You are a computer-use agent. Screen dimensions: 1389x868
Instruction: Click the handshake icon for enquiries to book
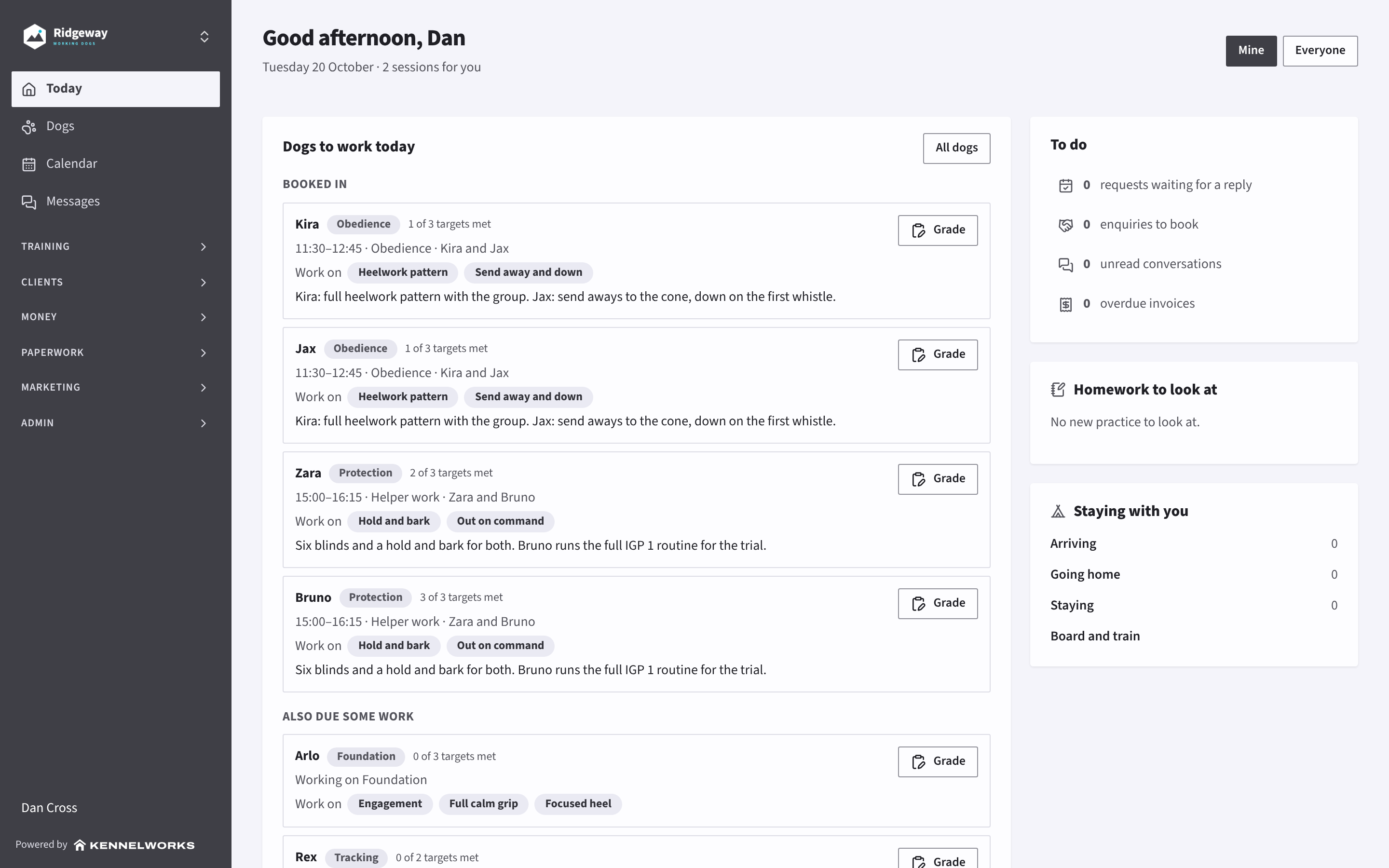pos(1065,225)
